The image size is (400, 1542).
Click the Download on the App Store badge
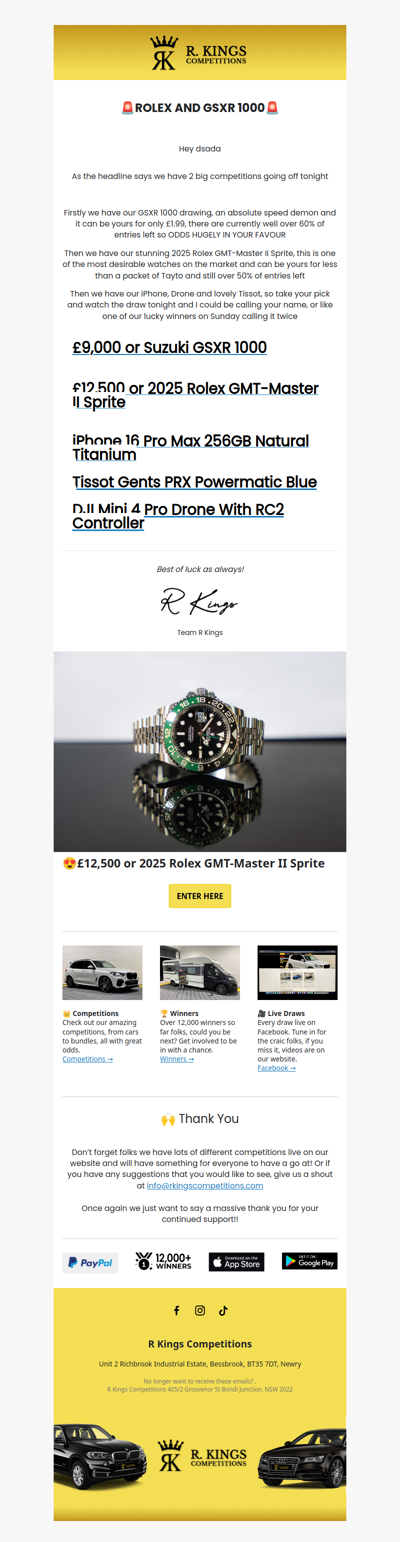236,1262
